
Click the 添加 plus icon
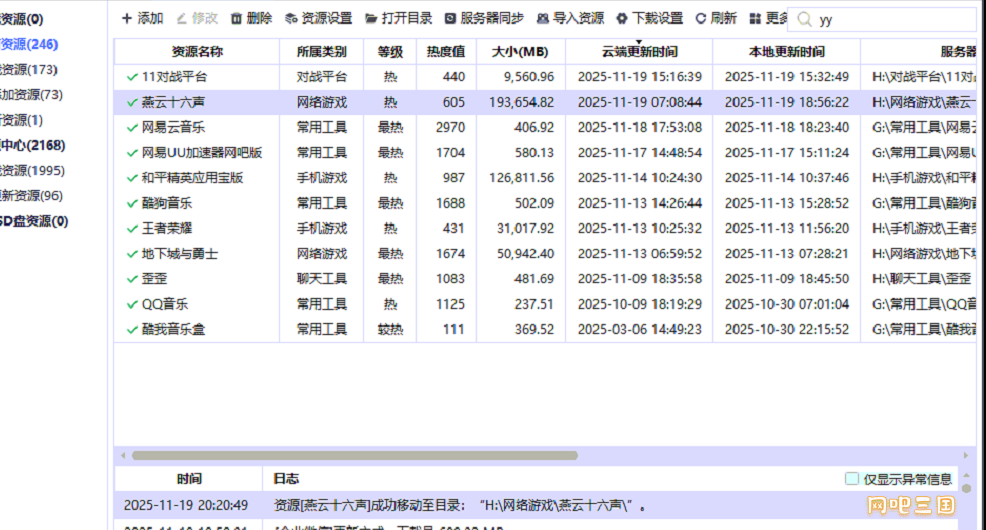[126, 18]
